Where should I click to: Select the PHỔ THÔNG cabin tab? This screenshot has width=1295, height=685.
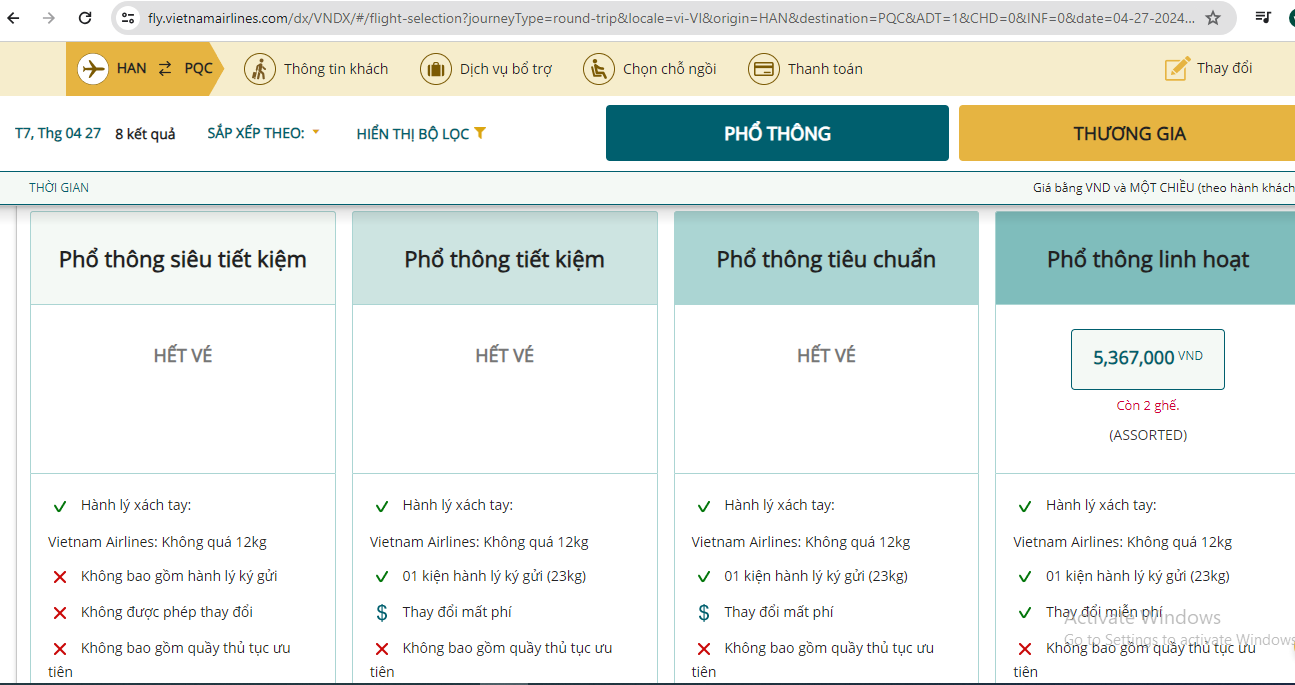pos(777,132)
